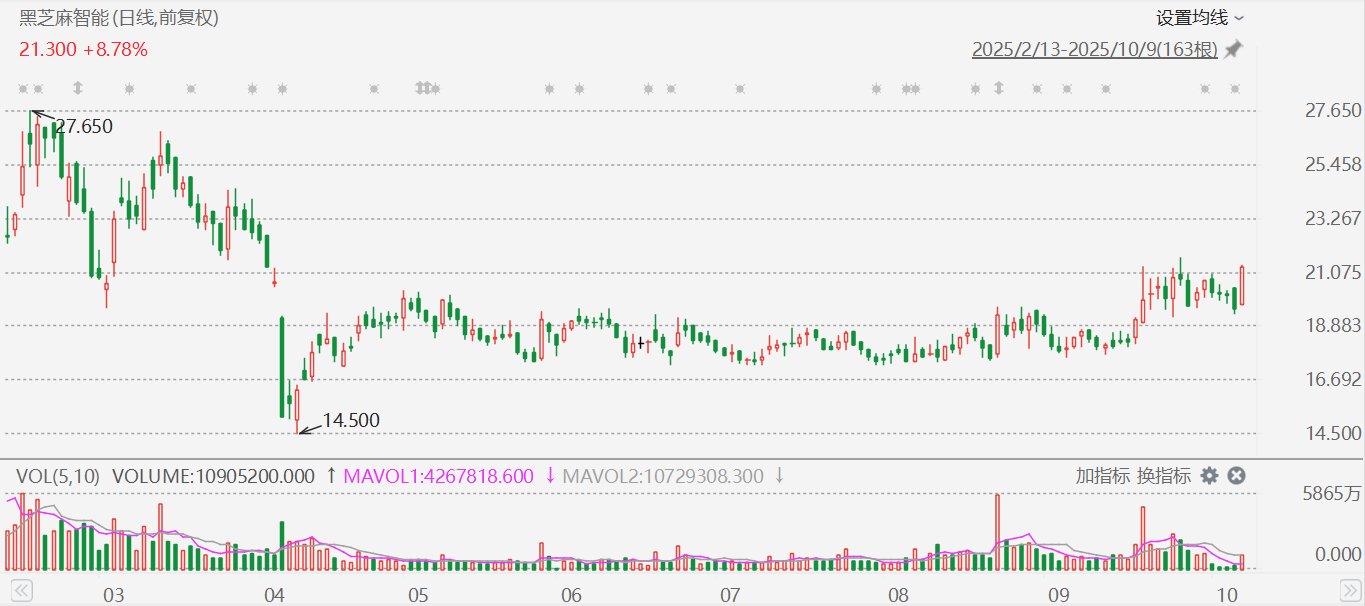Viewport: 1365px width, 606px height.
Task: Open the 换指标 indicator switcher
Action: [x=1163, y=476]
